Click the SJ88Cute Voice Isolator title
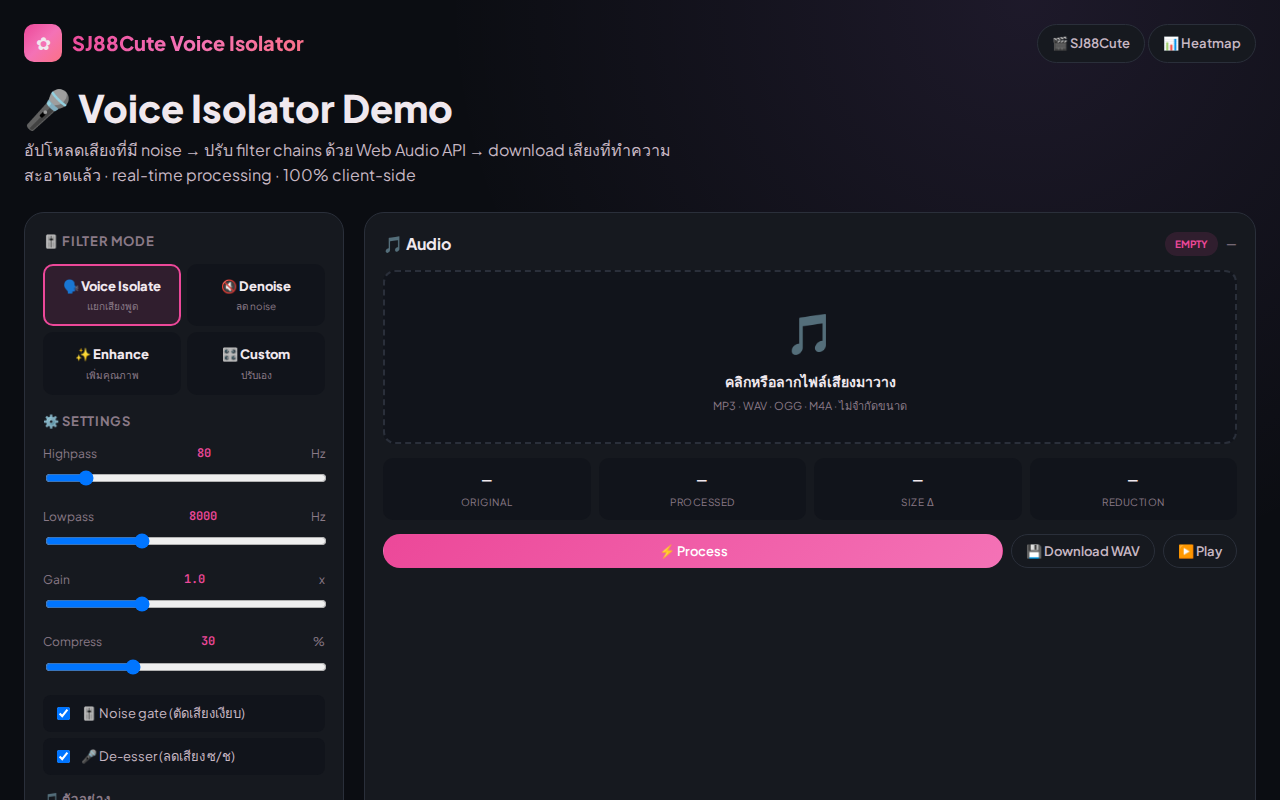The image size is (1280, 800). coord(188,44)
